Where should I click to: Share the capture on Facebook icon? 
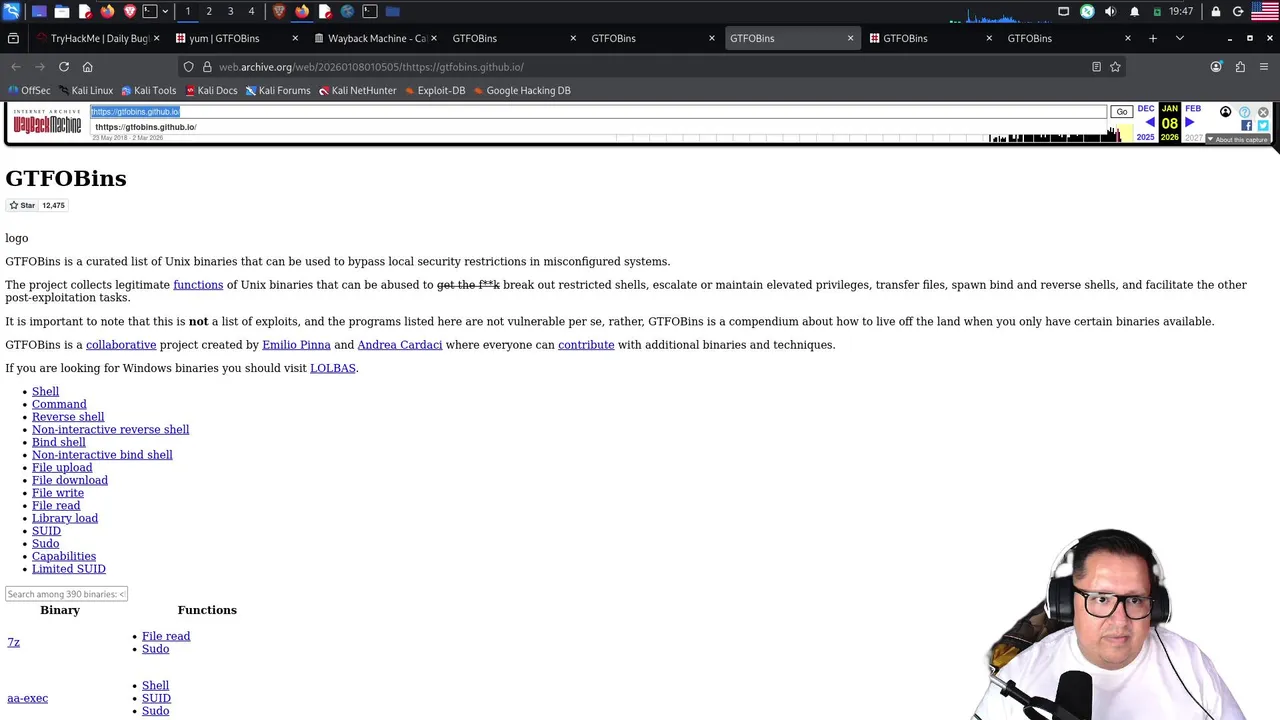tap(1246, 126)
